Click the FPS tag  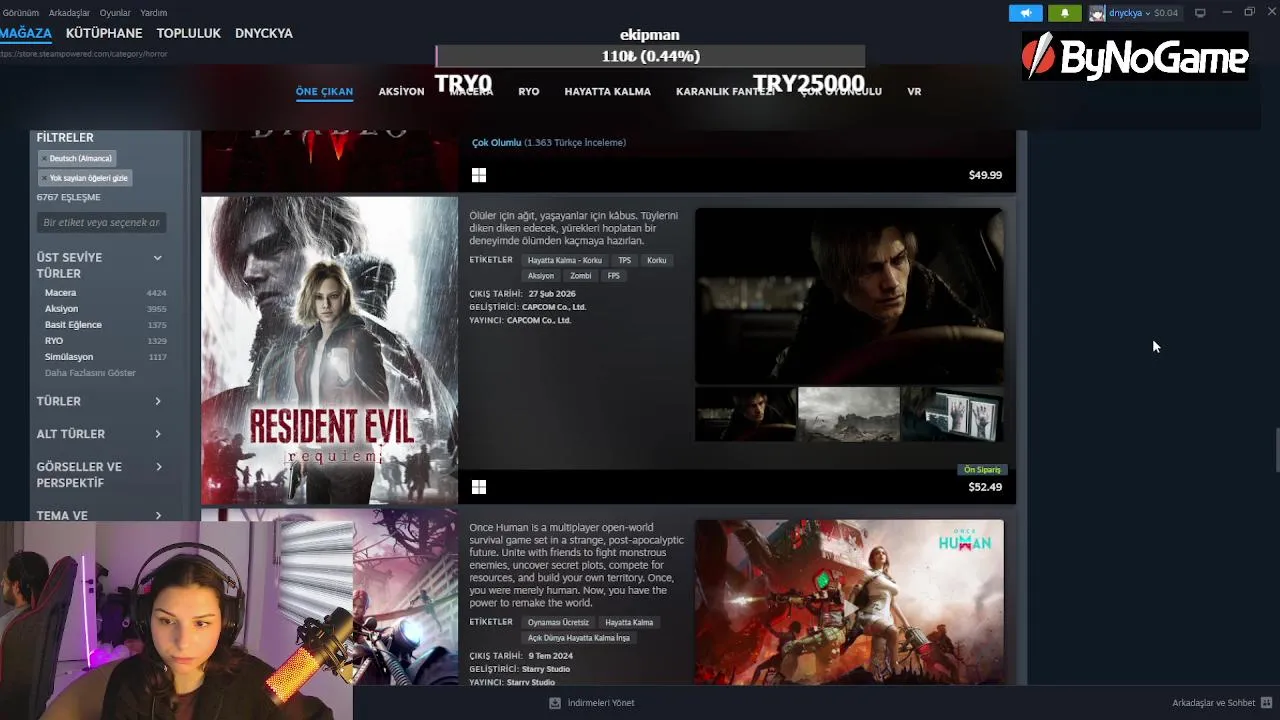pyautogui.click(x=613, y=276)
